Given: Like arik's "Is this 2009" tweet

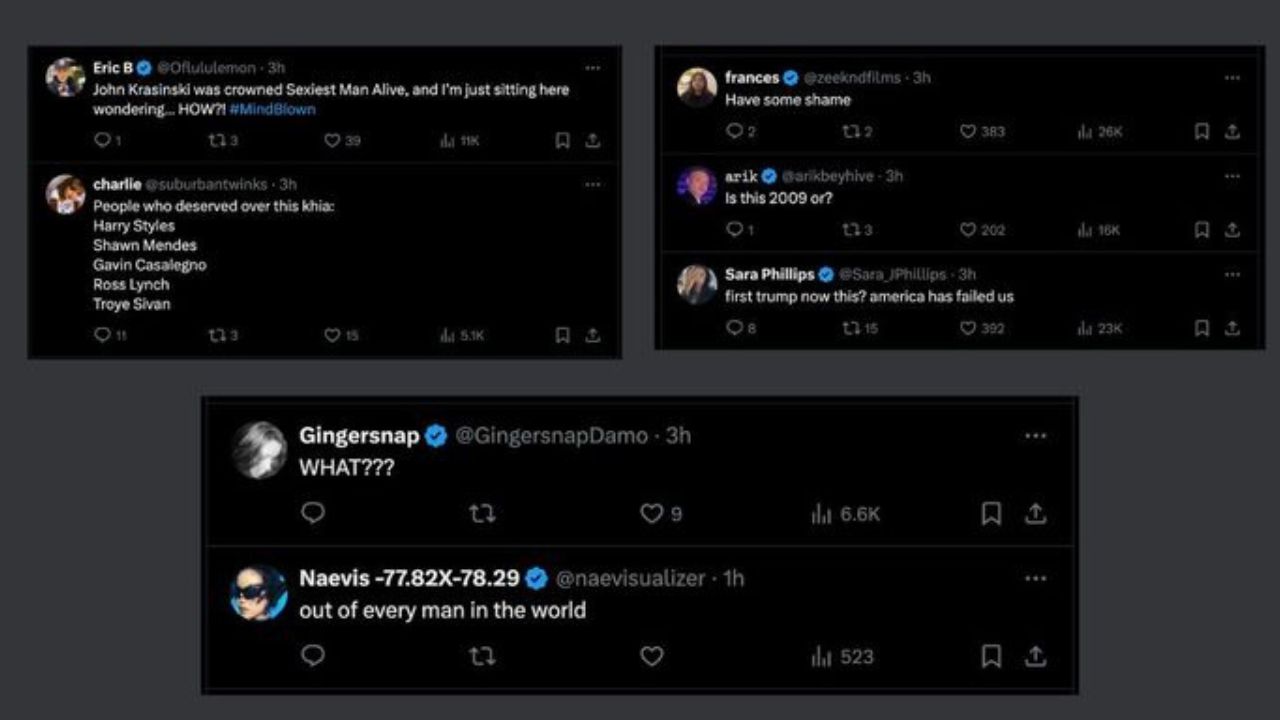Looking at the screenshot, I should coord(967,230).
